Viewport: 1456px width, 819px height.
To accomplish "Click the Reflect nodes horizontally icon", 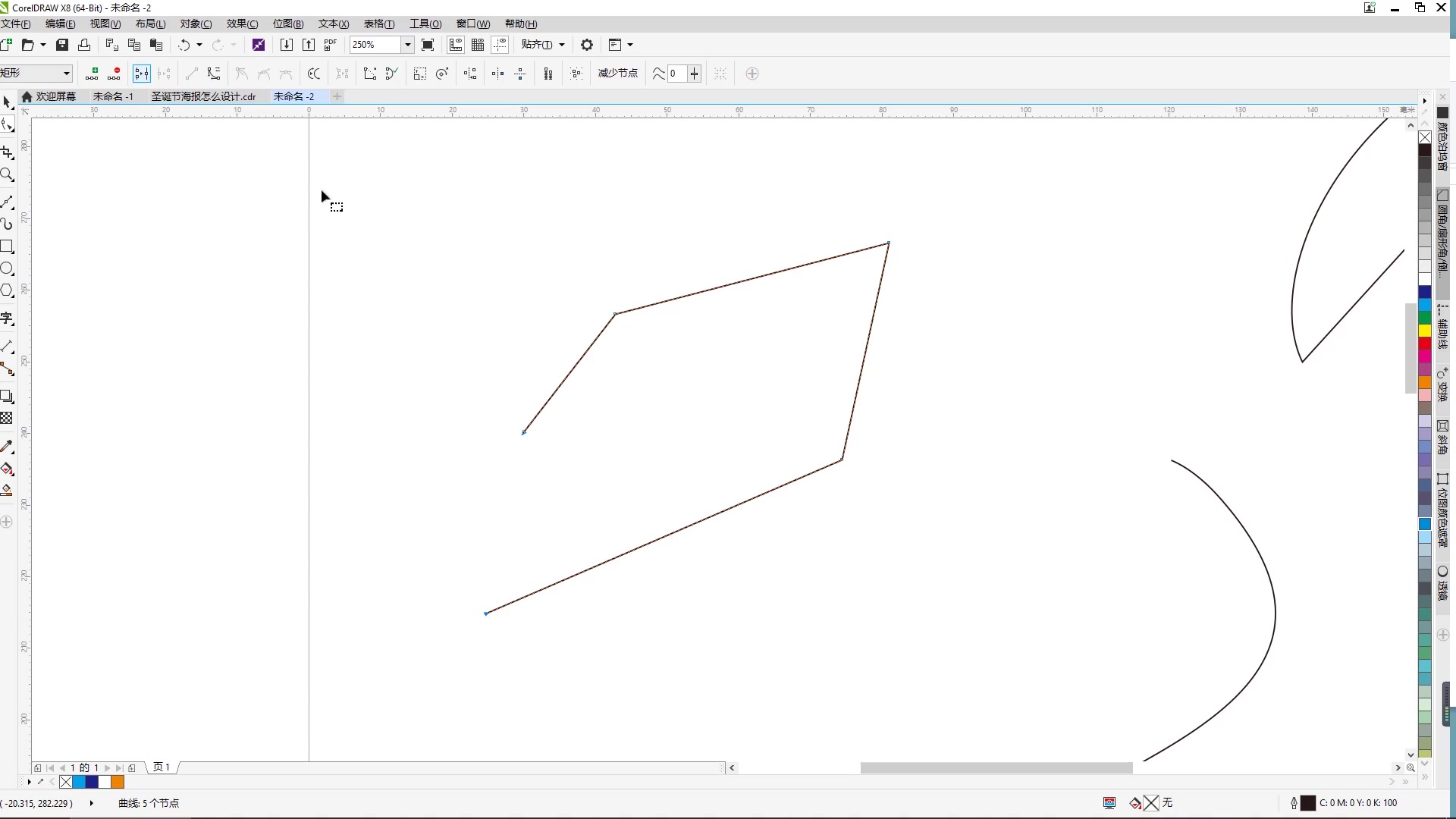I will coord(498,74).
